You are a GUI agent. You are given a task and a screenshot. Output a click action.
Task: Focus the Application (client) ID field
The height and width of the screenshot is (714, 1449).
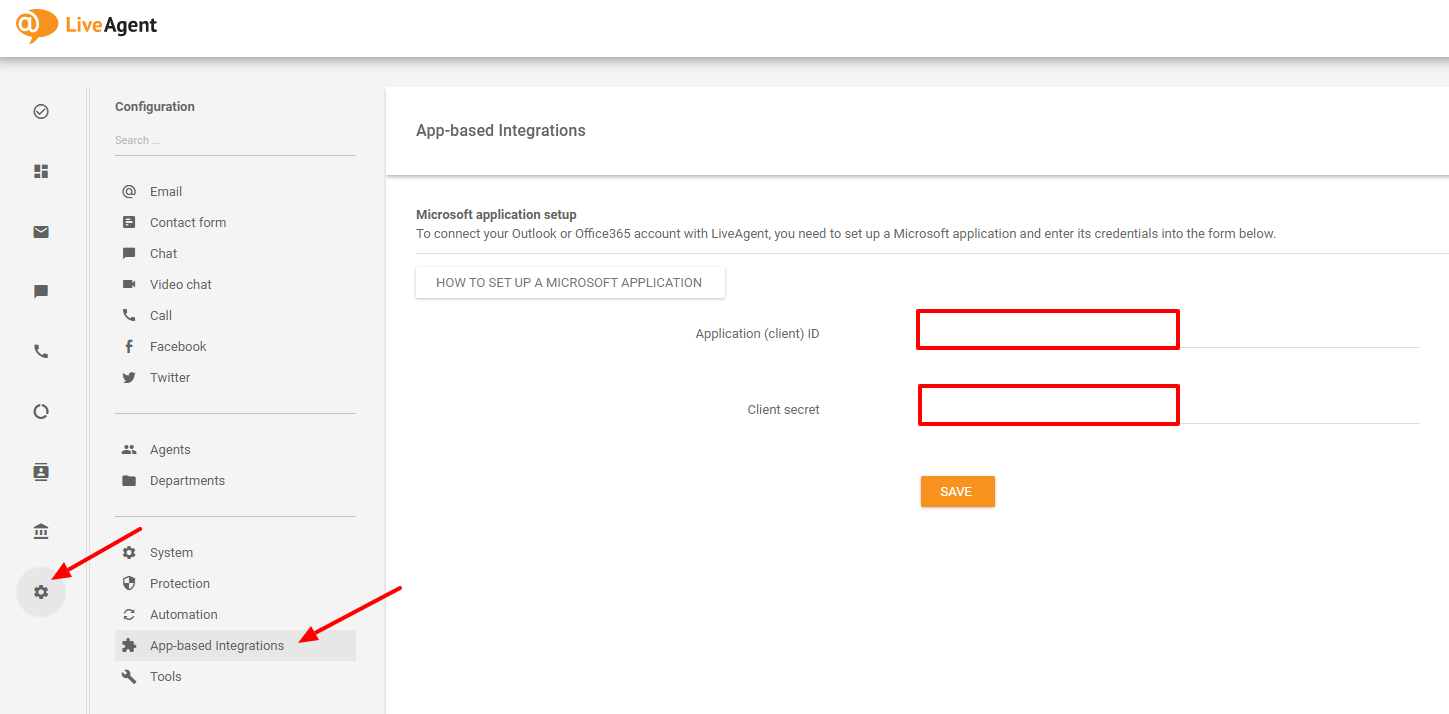tap(1047, 330)
